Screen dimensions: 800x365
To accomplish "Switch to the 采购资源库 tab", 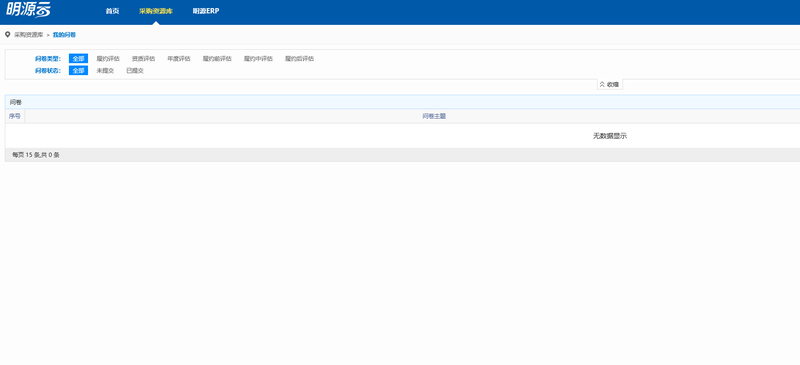I will (156, 11).
